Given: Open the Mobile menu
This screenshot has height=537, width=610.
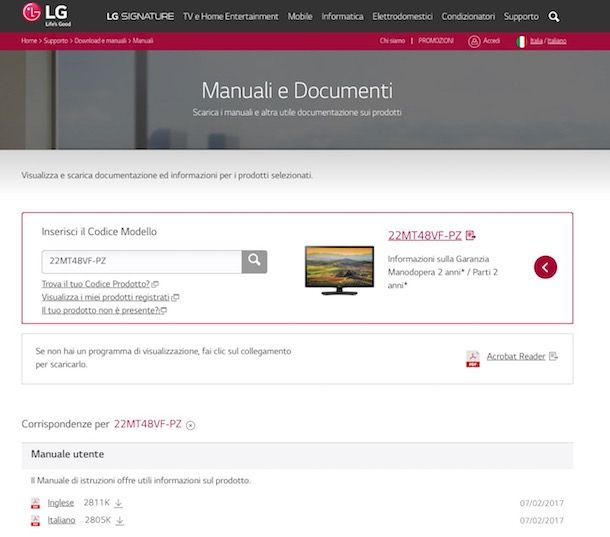Looking at the screenshot, I should click(x=300, y=16).
